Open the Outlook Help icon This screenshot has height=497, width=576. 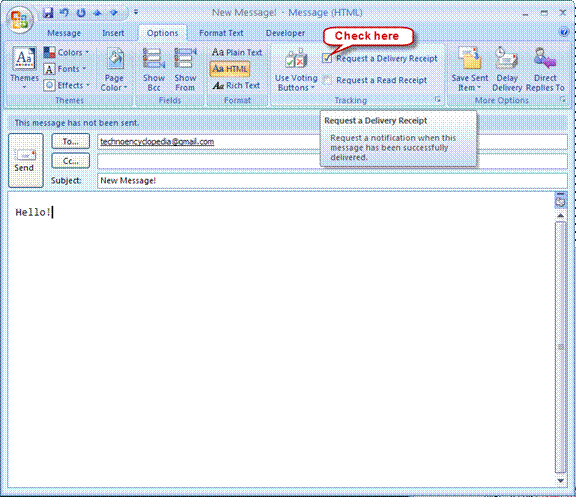pos(564,32)
